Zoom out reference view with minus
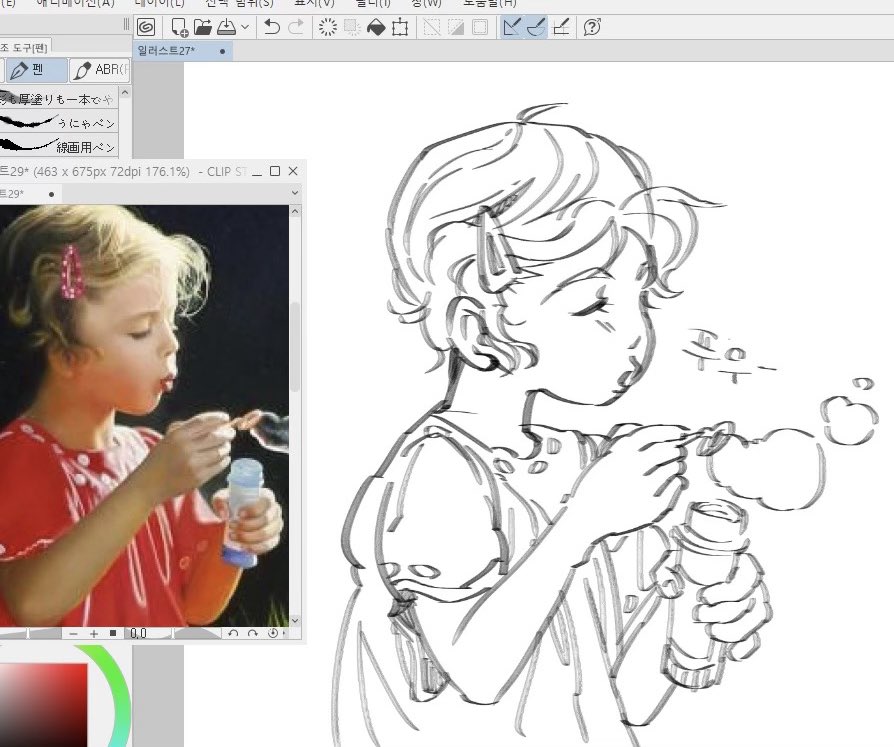 [x=73, y=634]
